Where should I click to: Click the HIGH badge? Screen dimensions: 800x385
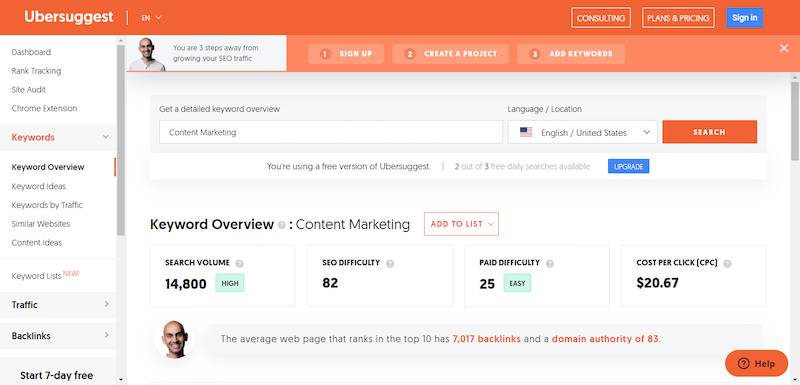230,283
